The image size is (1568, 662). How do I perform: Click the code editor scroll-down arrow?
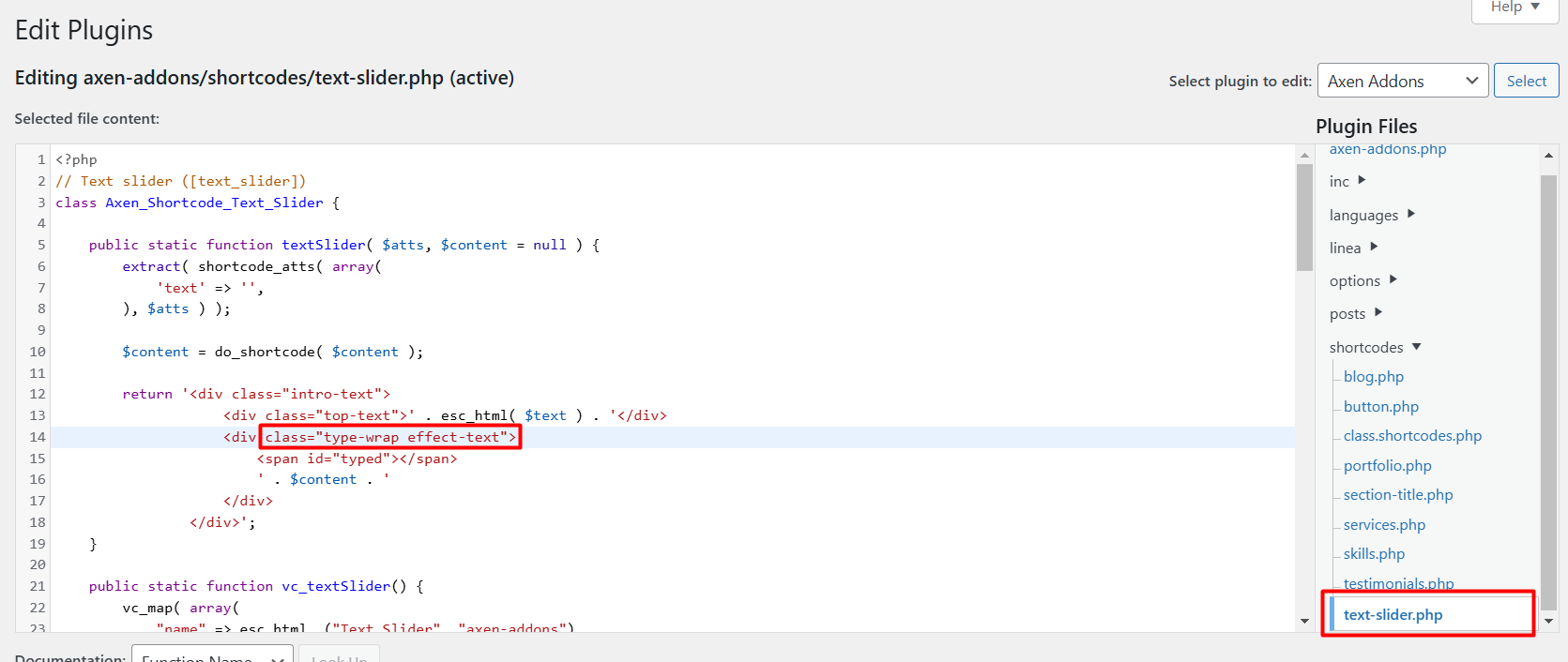pyautogui.click(x=1304, y=621)
